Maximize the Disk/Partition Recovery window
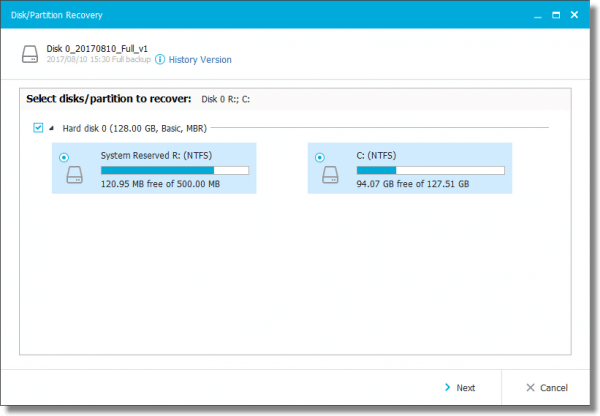 [556, 15]
